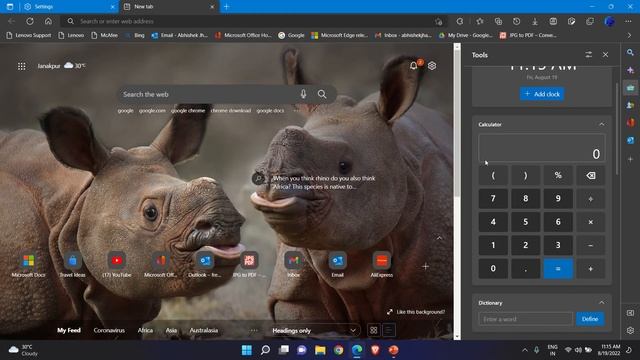
Task: Switch the feed to grid view layout
Action: click(373, 330)
